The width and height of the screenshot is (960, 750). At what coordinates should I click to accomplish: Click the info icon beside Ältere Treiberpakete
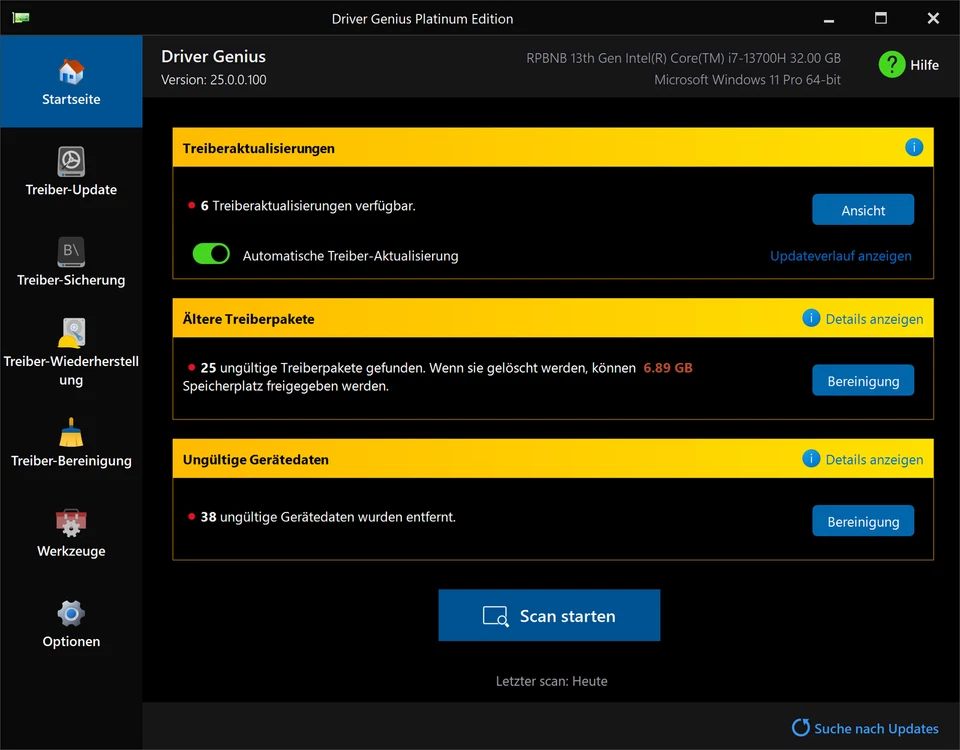(810, 318)
